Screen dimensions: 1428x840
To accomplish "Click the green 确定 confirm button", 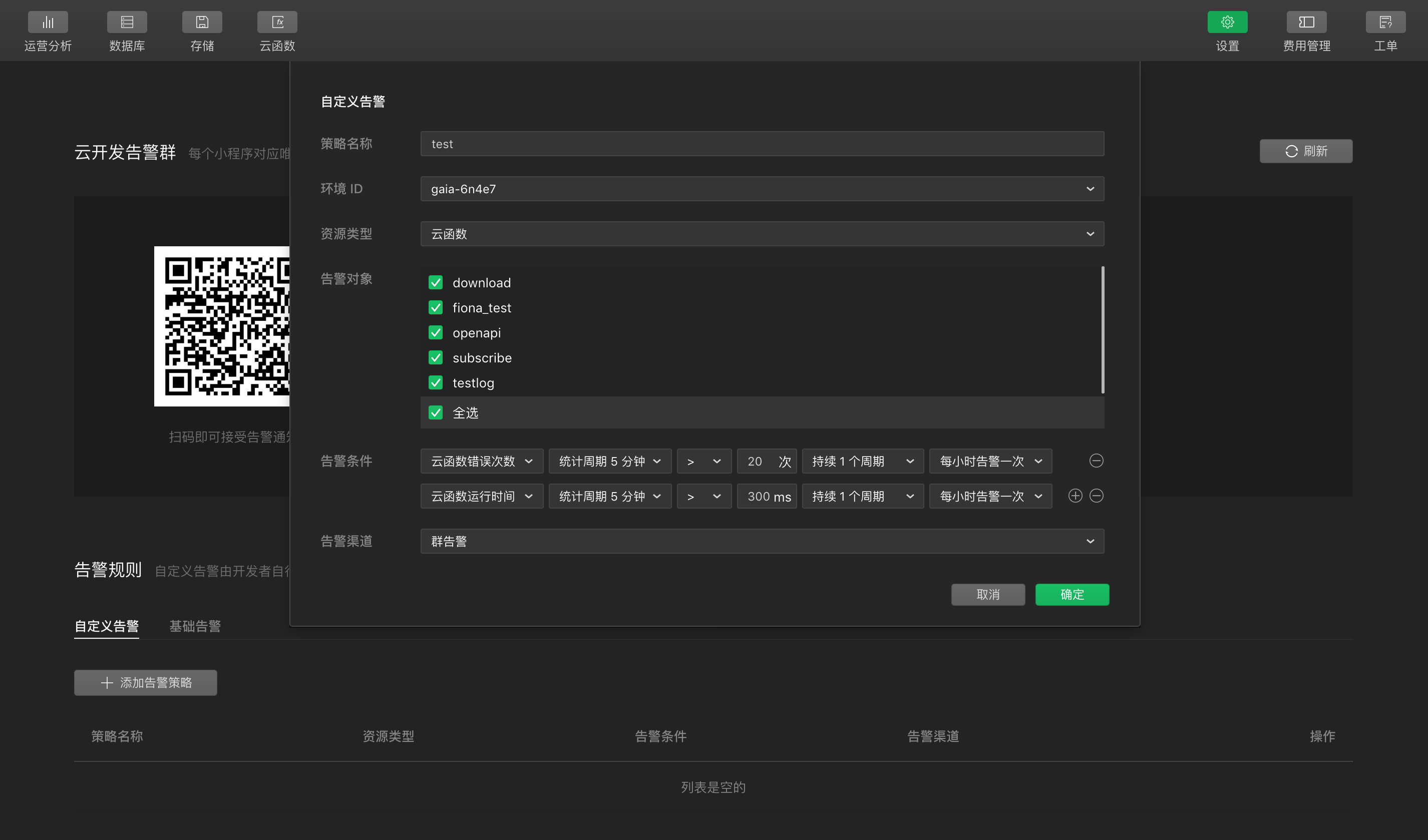I will [1072, 595].
